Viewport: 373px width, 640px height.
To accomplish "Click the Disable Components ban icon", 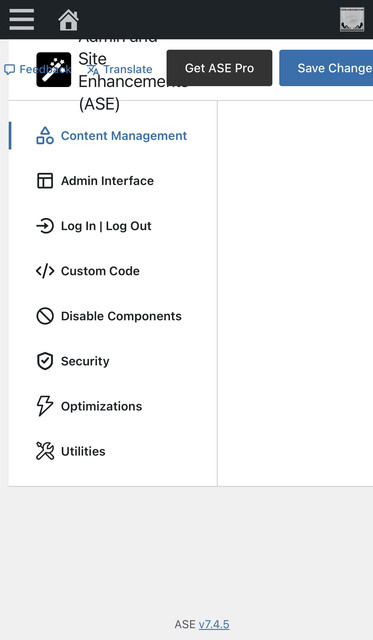I will point(45,316).
